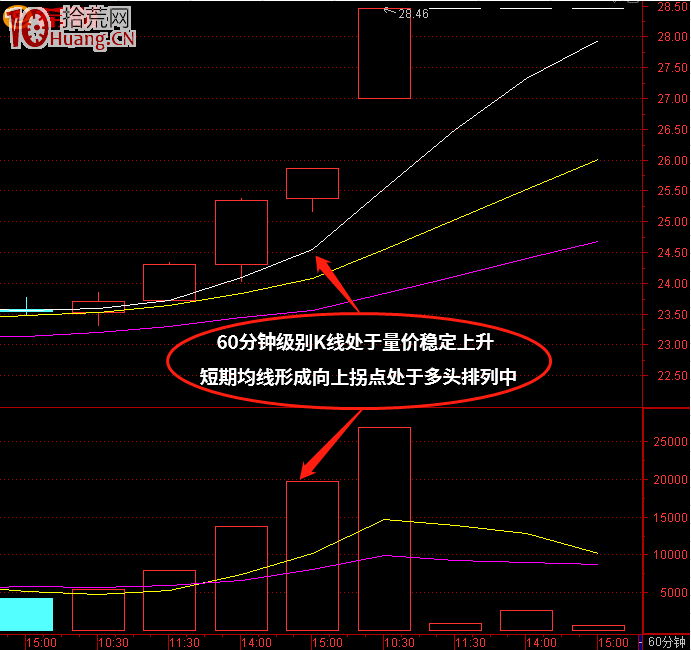The width and height of the screenshot is (691, 650).
Task: Click the 60分钟 period label
Action: point(667,642)
